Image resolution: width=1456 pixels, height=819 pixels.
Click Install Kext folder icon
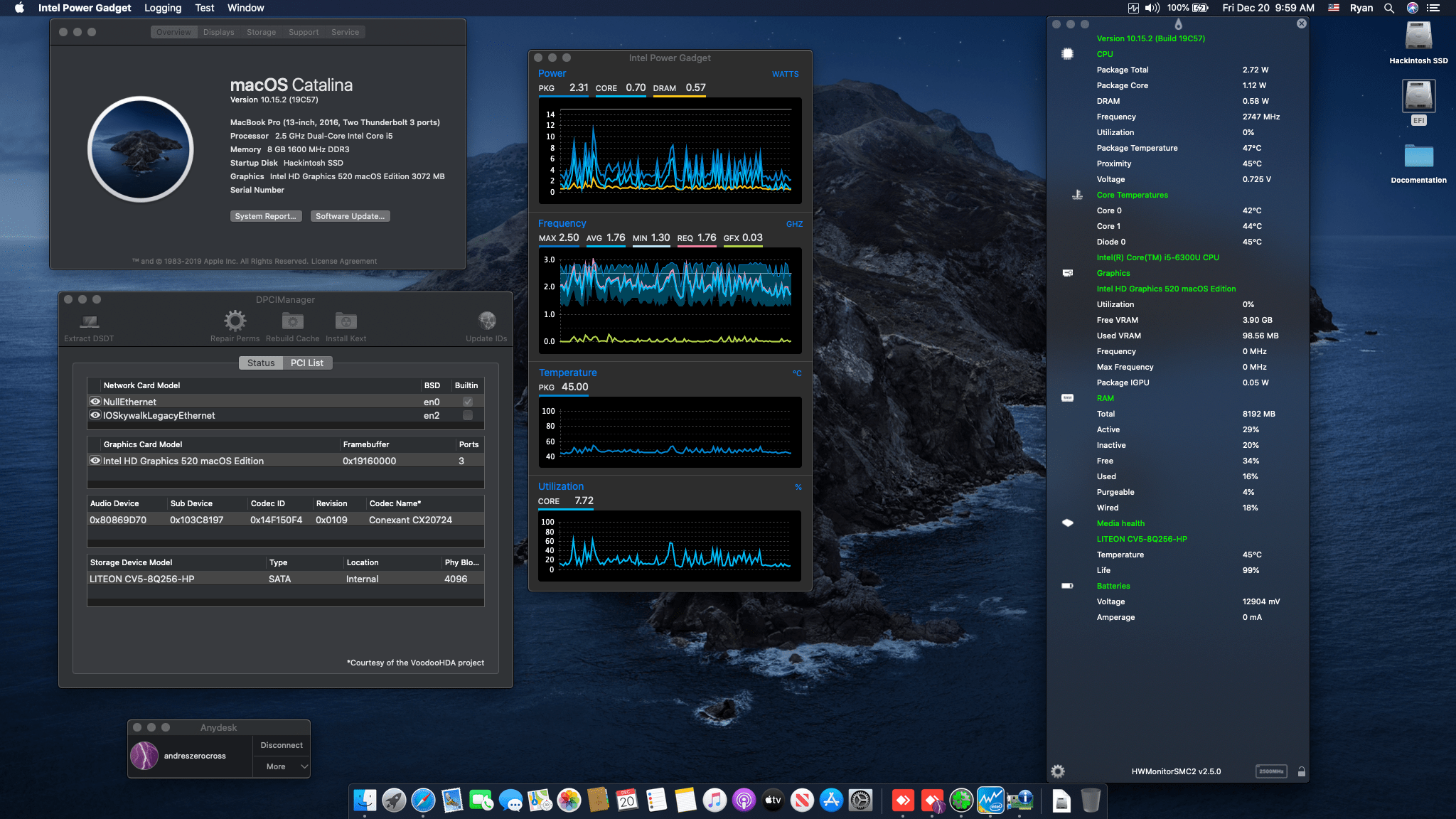point(346,321)
